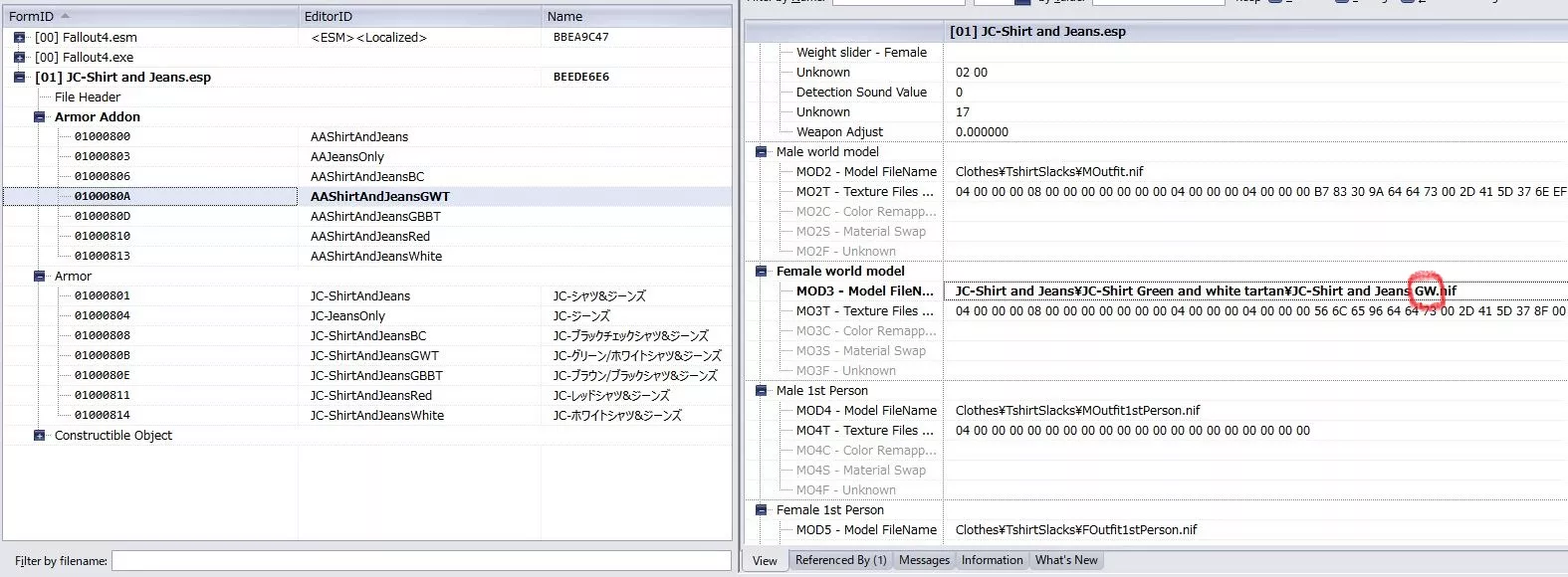Collapse the Female world model section

(761, 271)
